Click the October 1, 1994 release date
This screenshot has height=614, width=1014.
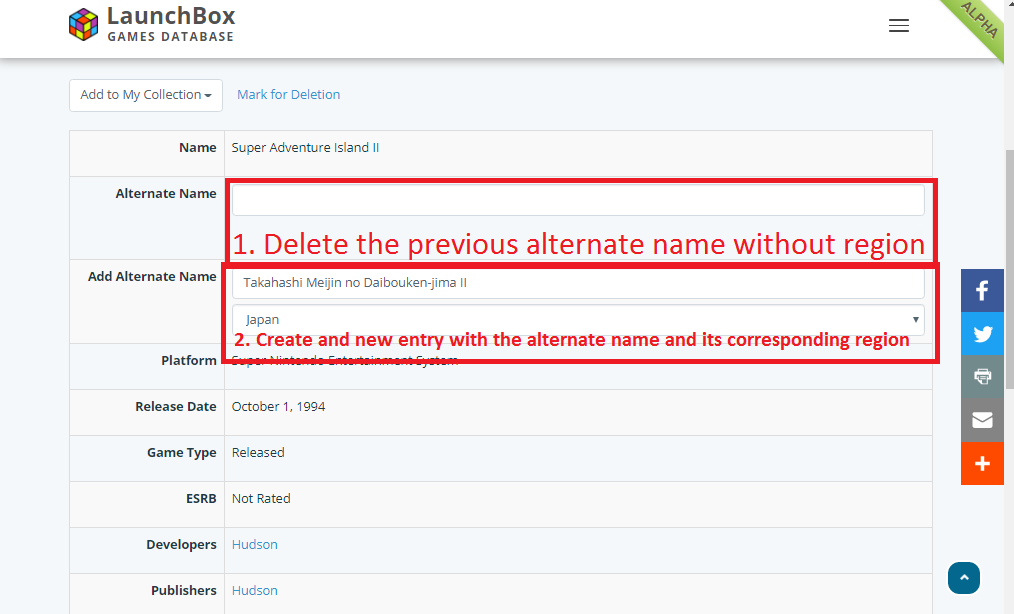coord(278,407)
